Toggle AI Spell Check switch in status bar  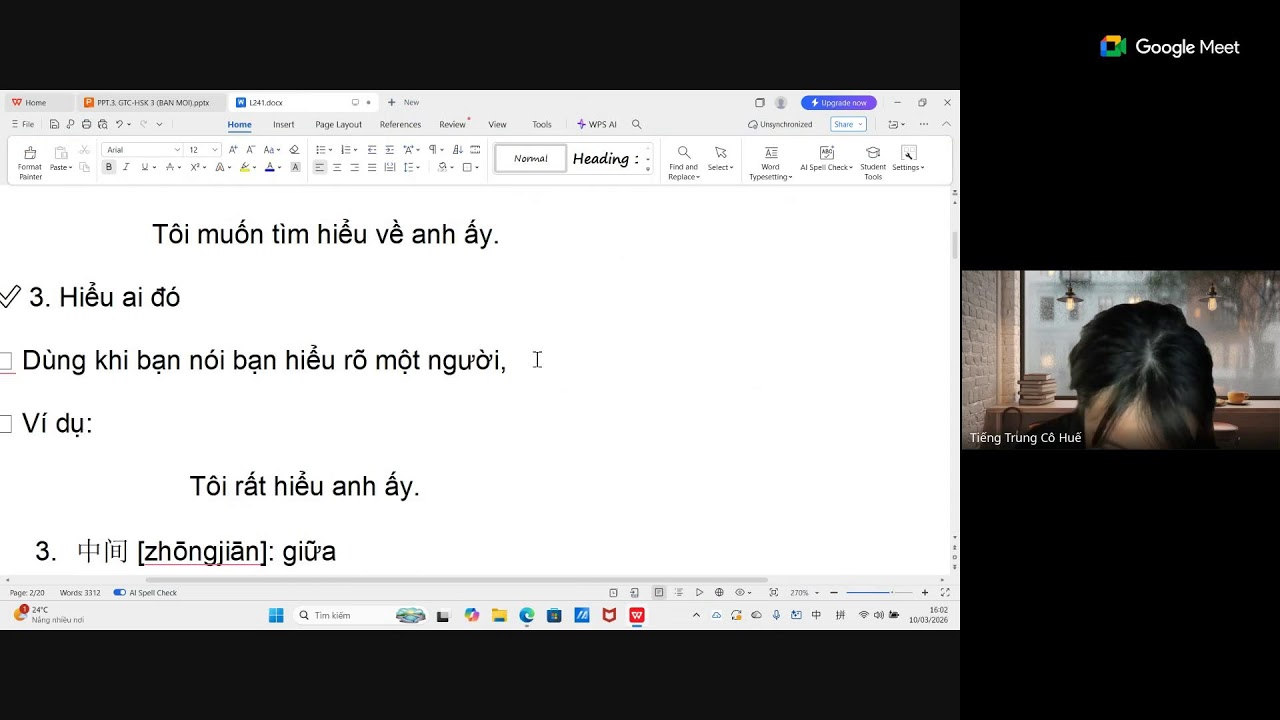(120, 593)
